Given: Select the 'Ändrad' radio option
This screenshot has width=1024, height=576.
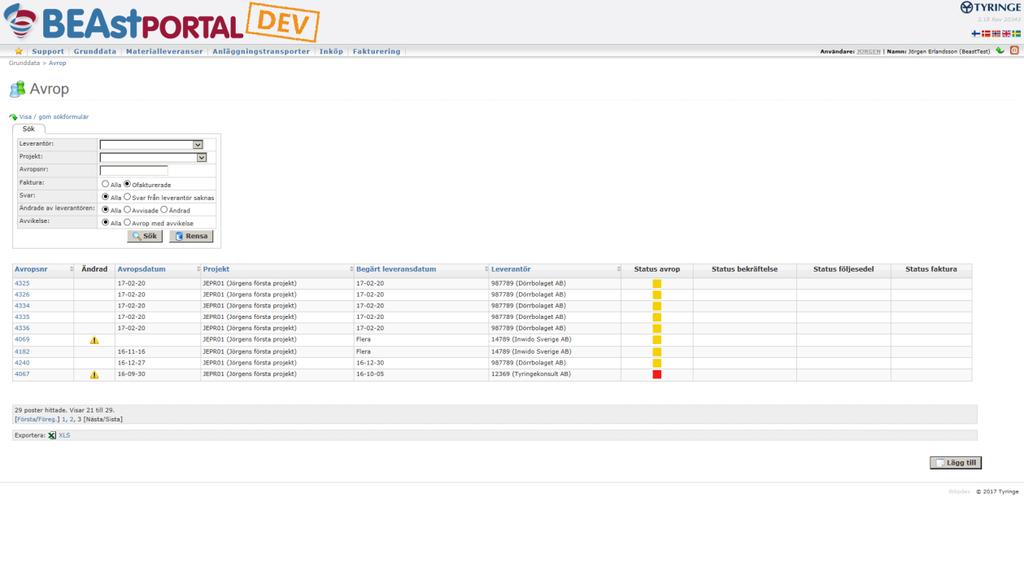Looking at the screenshot, I should point(164,210).
